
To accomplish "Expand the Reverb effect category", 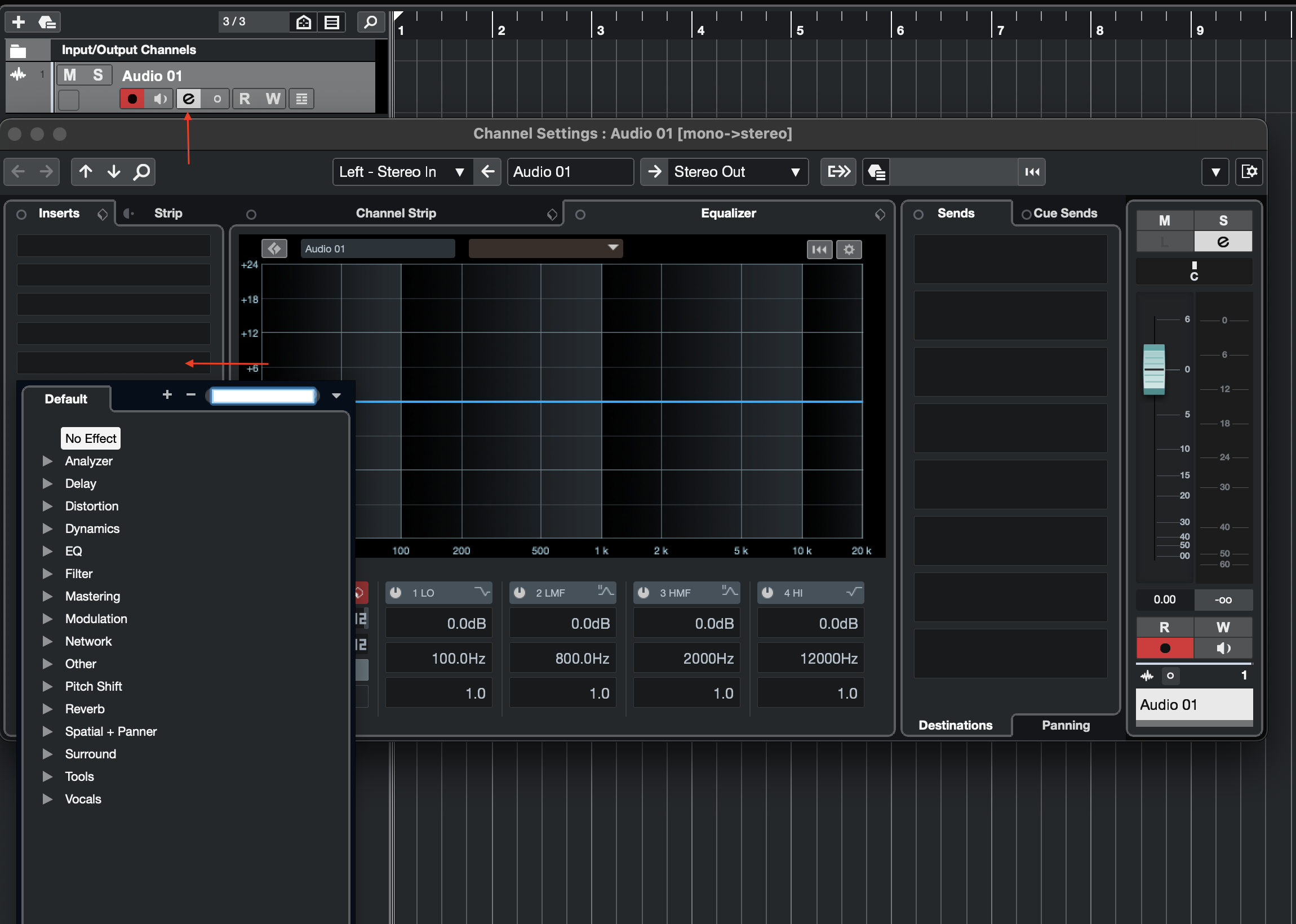I will pos(48,709).
